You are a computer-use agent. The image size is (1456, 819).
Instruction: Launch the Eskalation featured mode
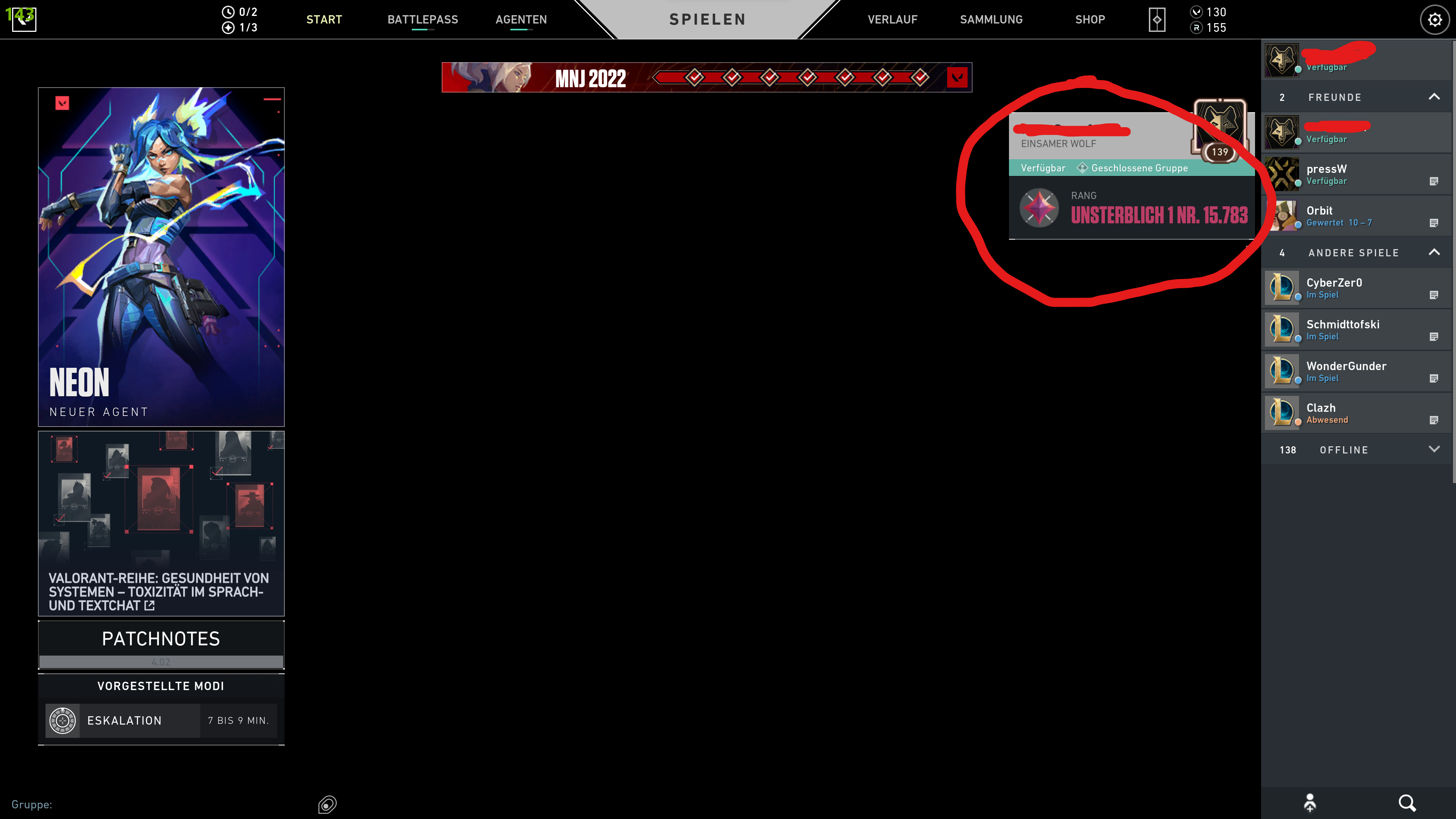[x=161, y=721]
